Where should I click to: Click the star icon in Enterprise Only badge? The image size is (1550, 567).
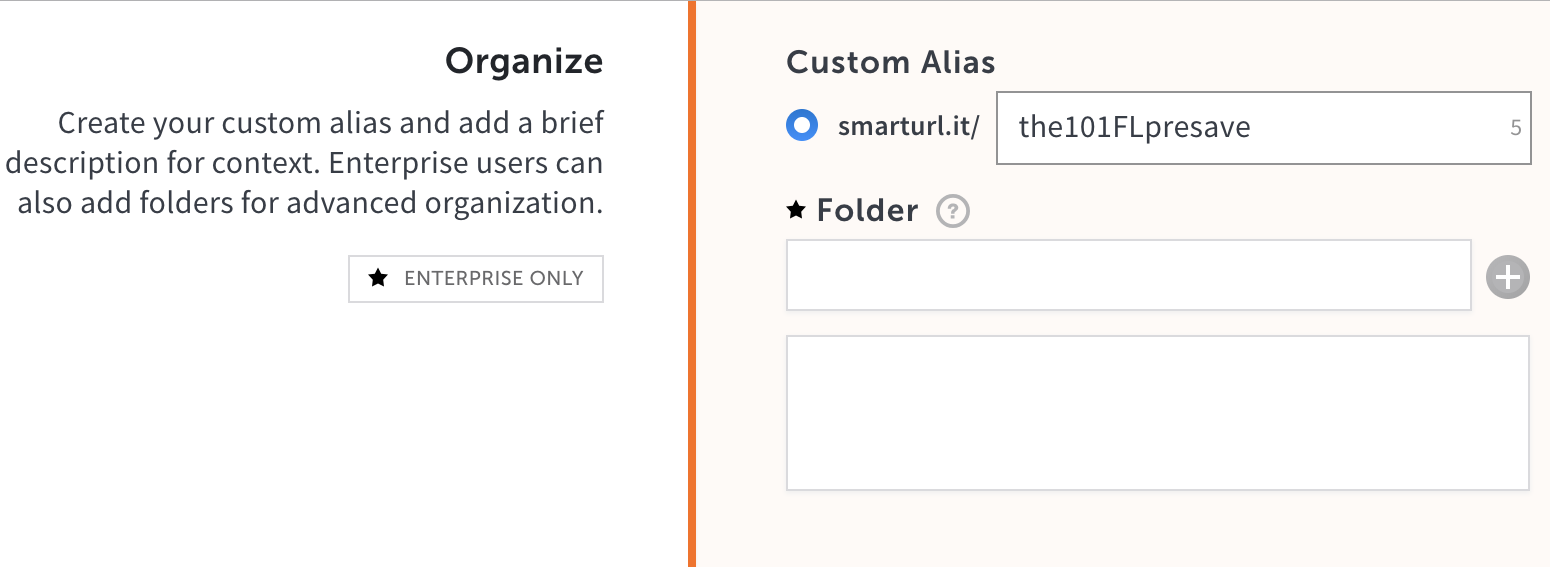(x=378, y=278)
